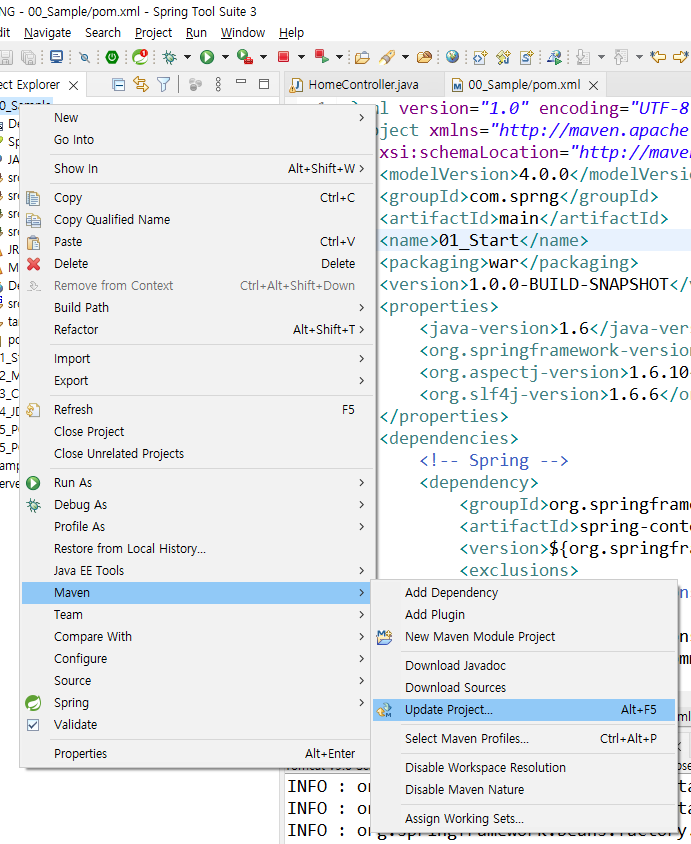Open the Window menu
Screen dimensions: 691x844
click(243, 33)
